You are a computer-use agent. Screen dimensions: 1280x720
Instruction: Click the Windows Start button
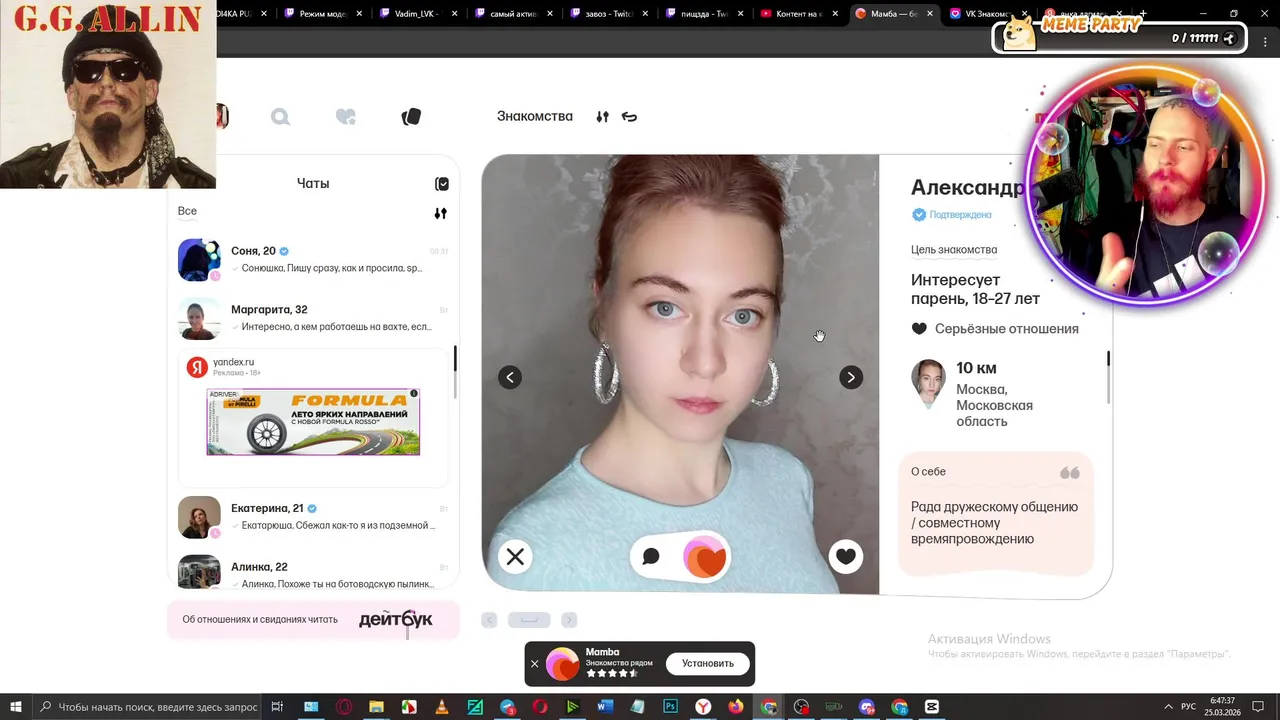click(16, 707)
